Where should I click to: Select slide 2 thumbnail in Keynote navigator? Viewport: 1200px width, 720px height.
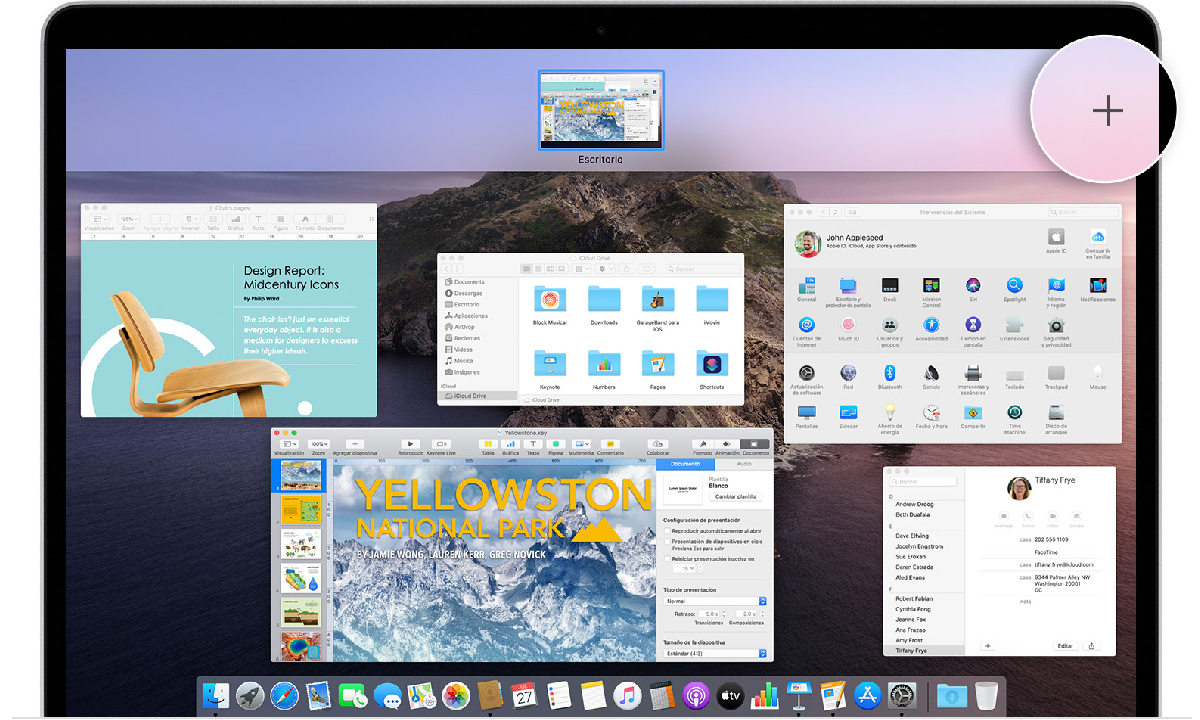tap(300, 510)
